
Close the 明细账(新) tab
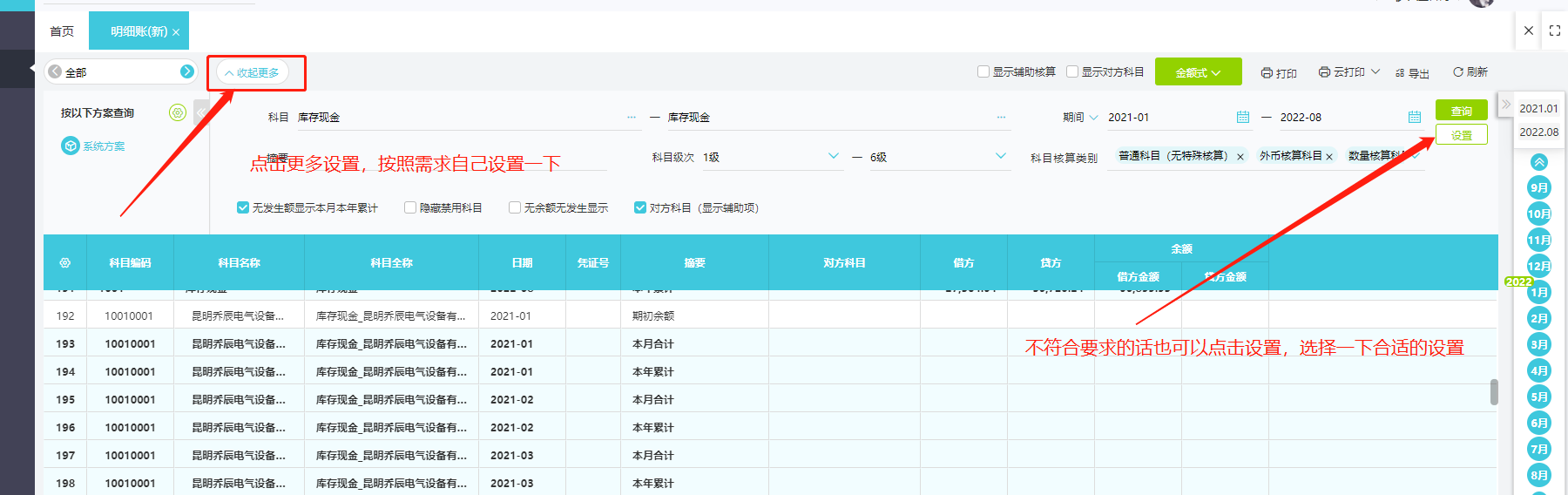coord(176,32)
